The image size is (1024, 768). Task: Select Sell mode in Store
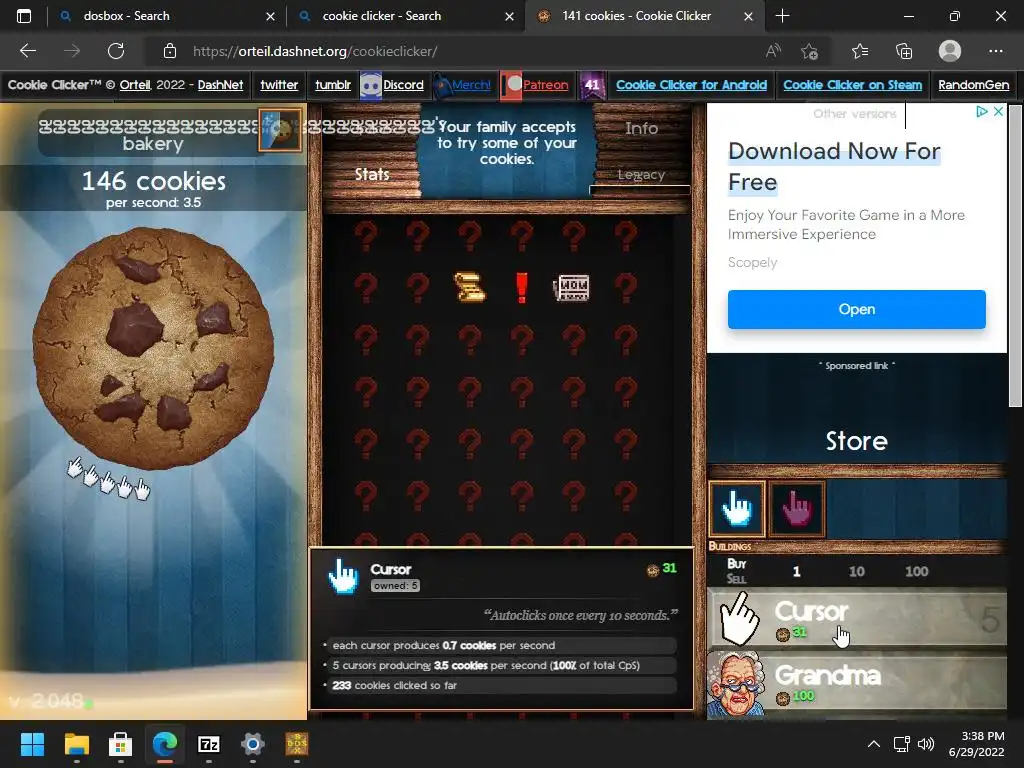tap(736, 579)
